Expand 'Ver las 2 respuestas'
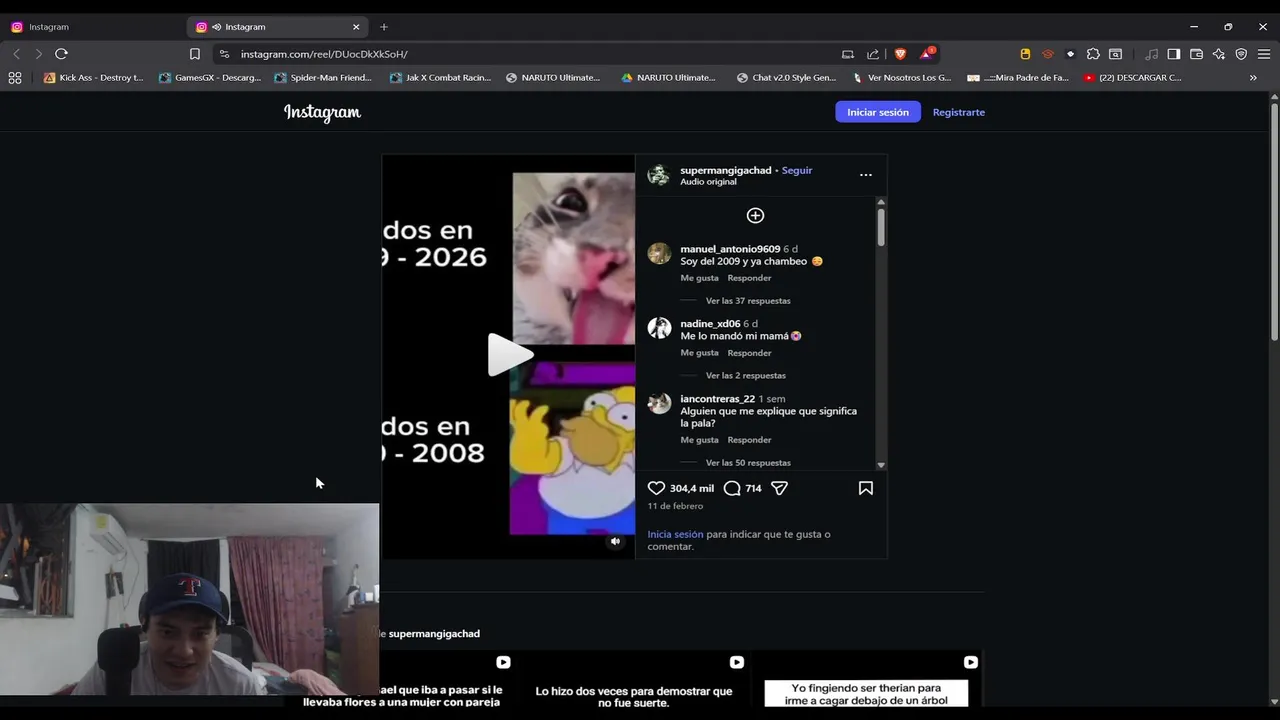The height and width of the screenshot is (720, 1280). pyautogui.click(x=746, y=376)
